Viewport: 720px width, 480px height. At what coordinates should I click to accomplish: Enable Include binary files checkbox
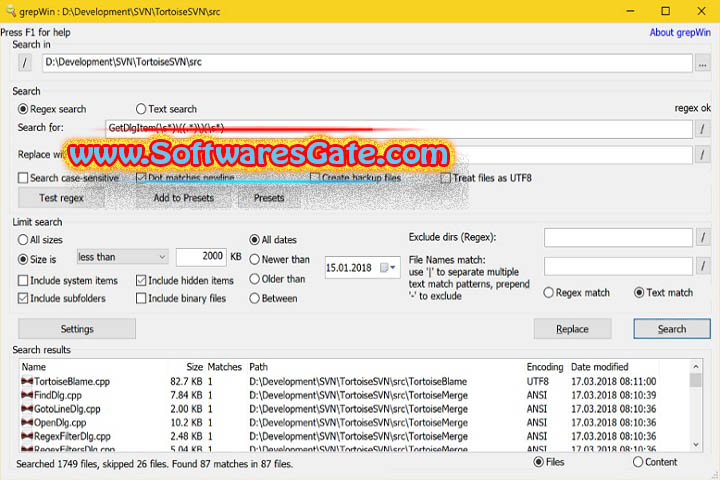point(141,298)
